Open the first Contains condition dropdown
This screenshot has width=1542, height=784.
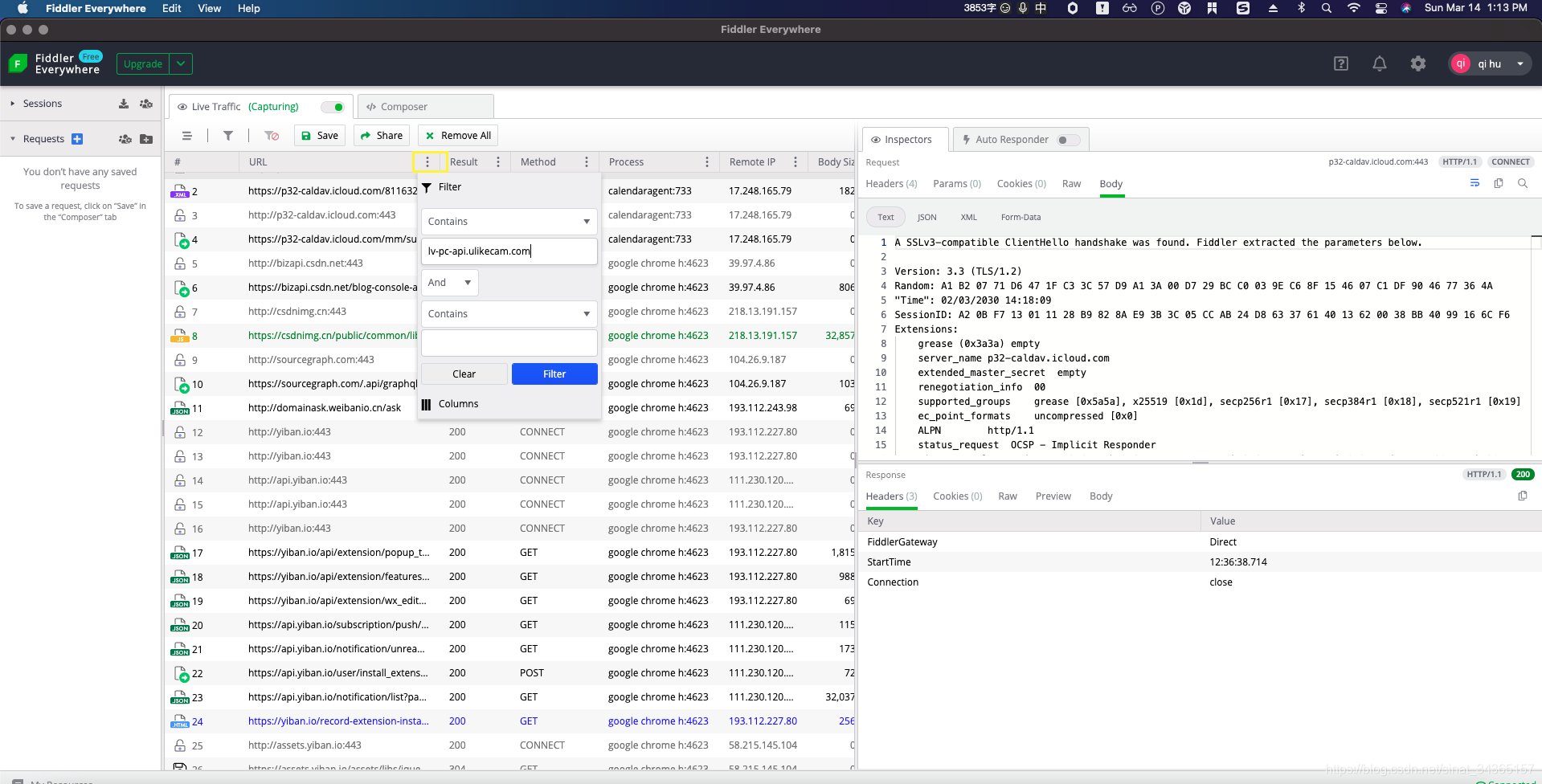(x=509, y=222)
